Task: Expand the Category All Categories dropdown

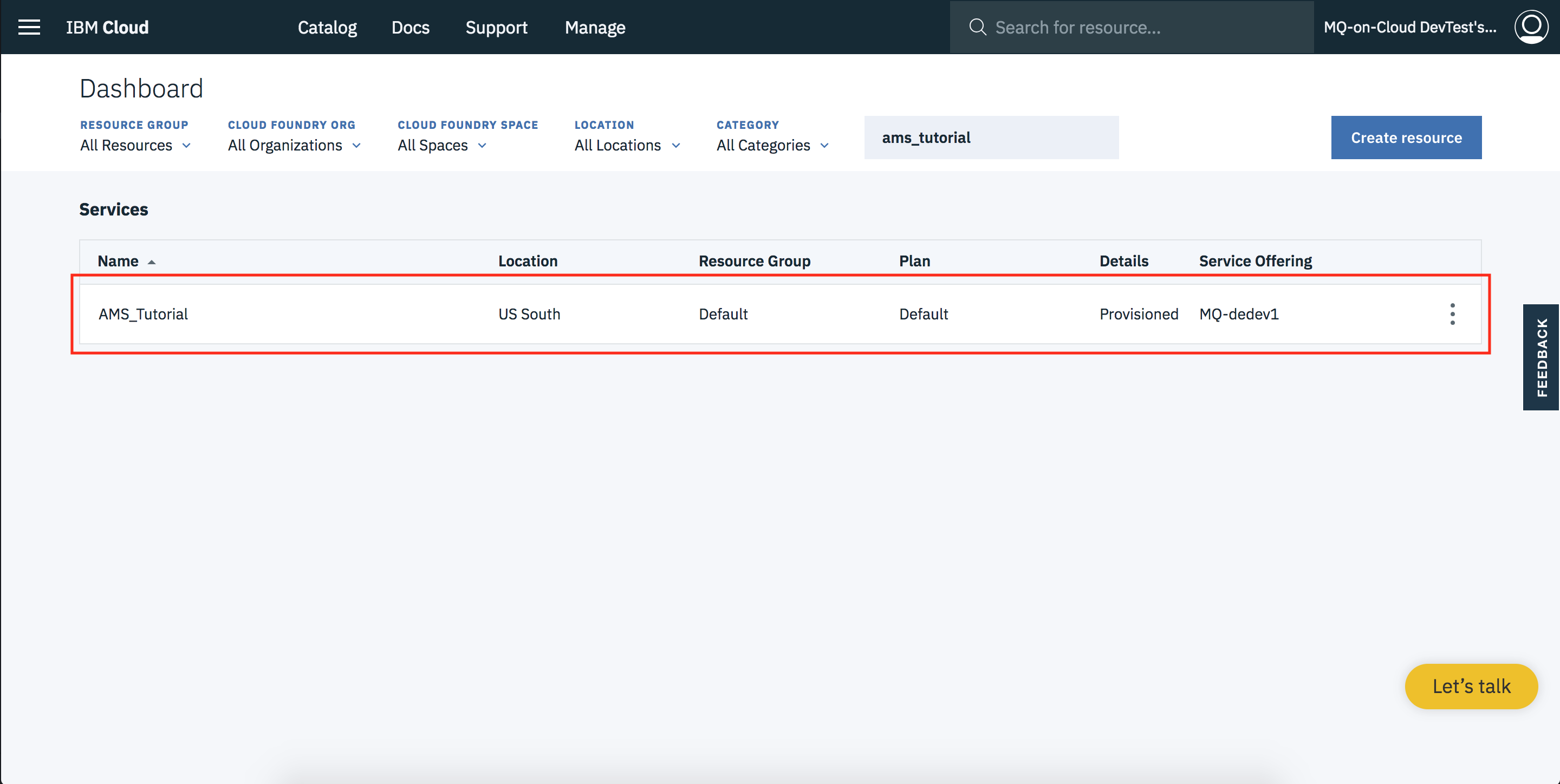Action: [772, 145]
